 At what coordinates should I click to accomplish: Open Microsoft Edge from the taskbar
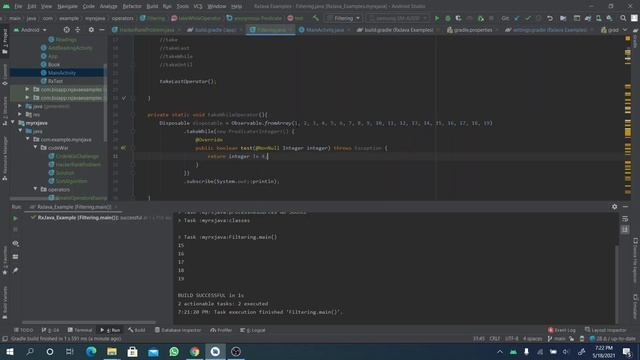[91, 351]
